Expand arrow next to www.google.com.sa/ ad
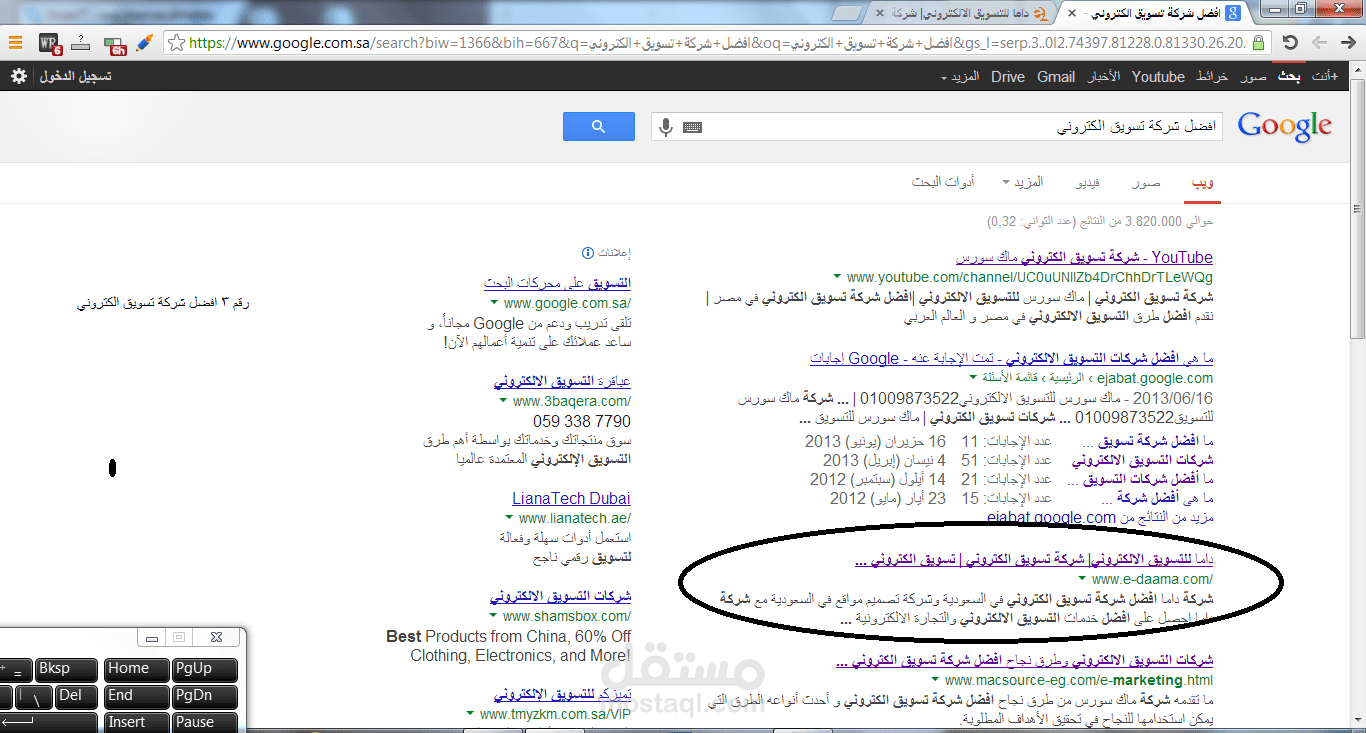The width and height of the screenshot is (1366, 733). (495, 303)
